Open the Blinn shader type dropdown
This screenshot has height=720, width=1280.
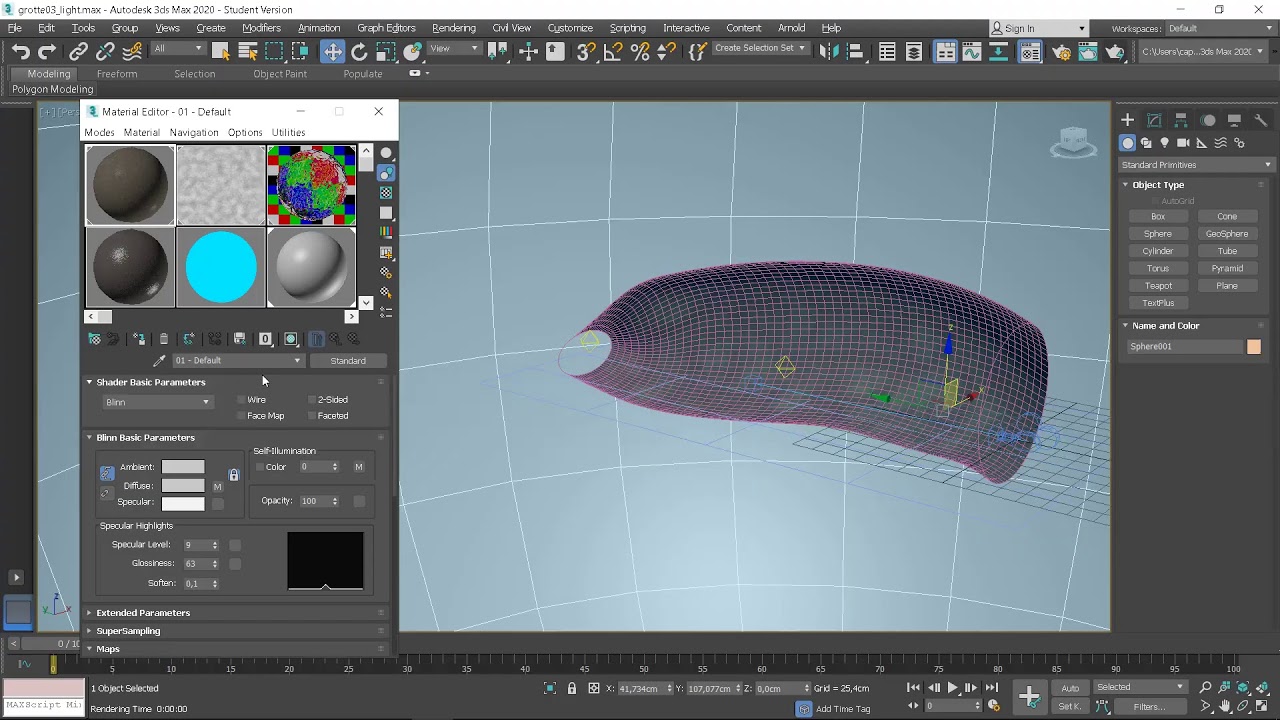tap(157, 402)
